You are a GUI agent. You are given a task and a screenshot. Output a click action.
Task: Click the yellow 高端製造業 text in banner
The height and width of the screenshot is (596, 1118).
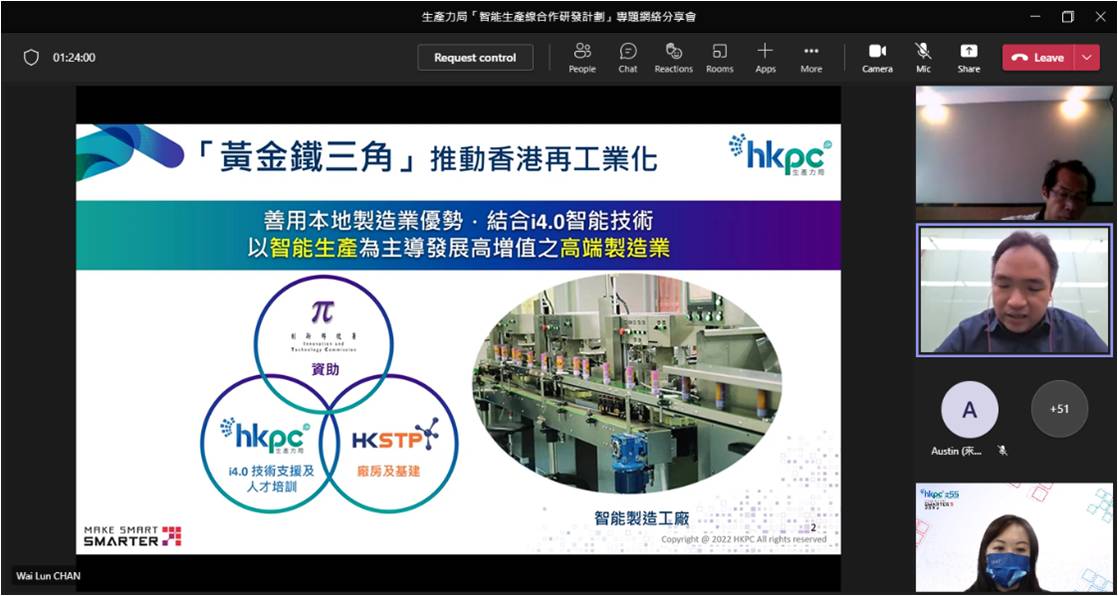[x=615, y=249]
